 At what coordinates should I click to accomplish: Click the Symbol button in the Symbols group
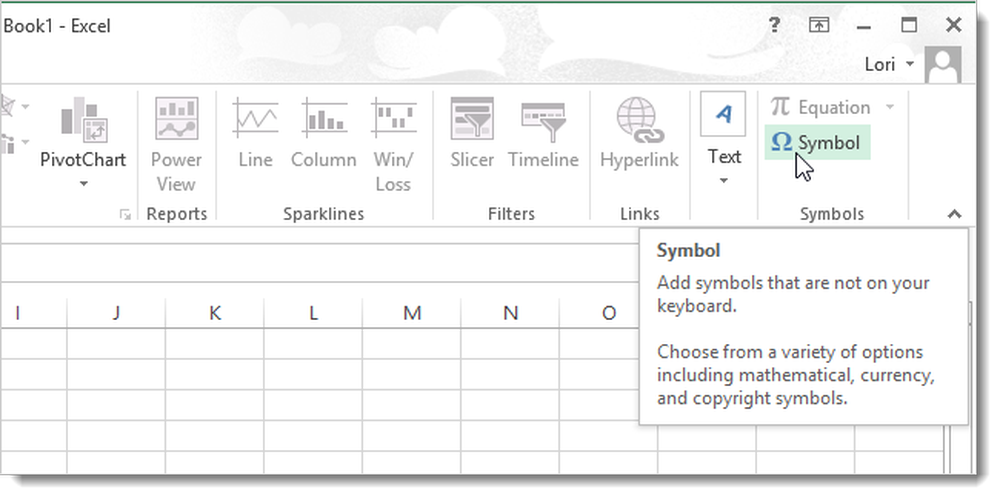(816, 143)
